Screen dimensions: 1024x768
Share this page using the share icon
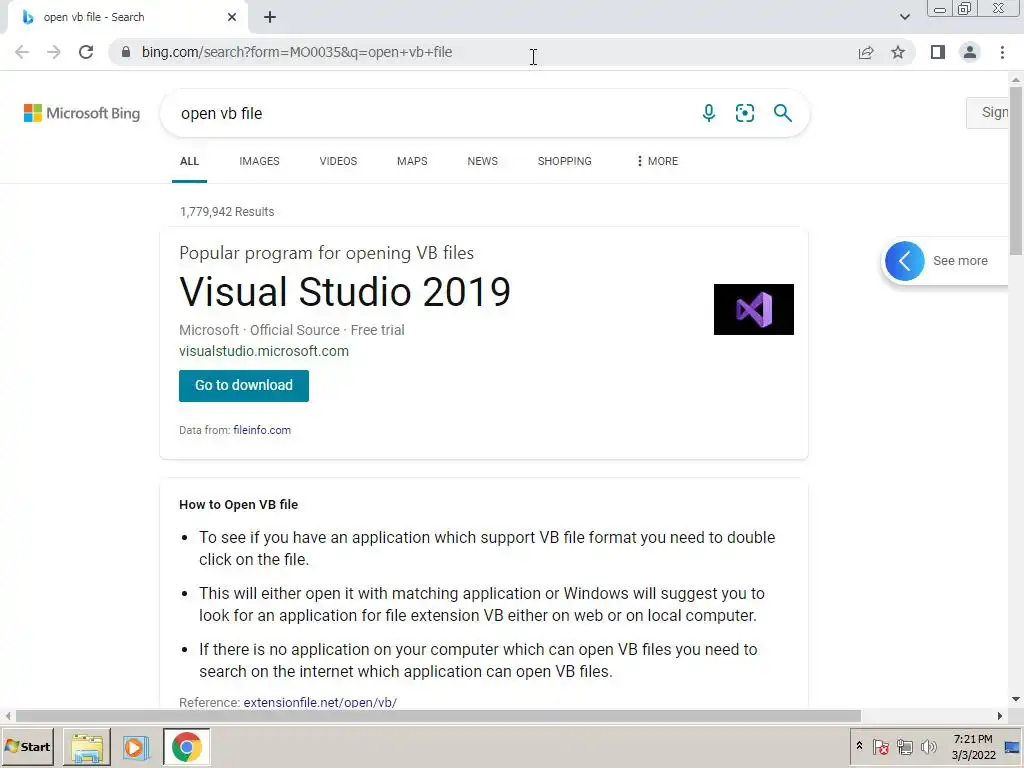866,52
